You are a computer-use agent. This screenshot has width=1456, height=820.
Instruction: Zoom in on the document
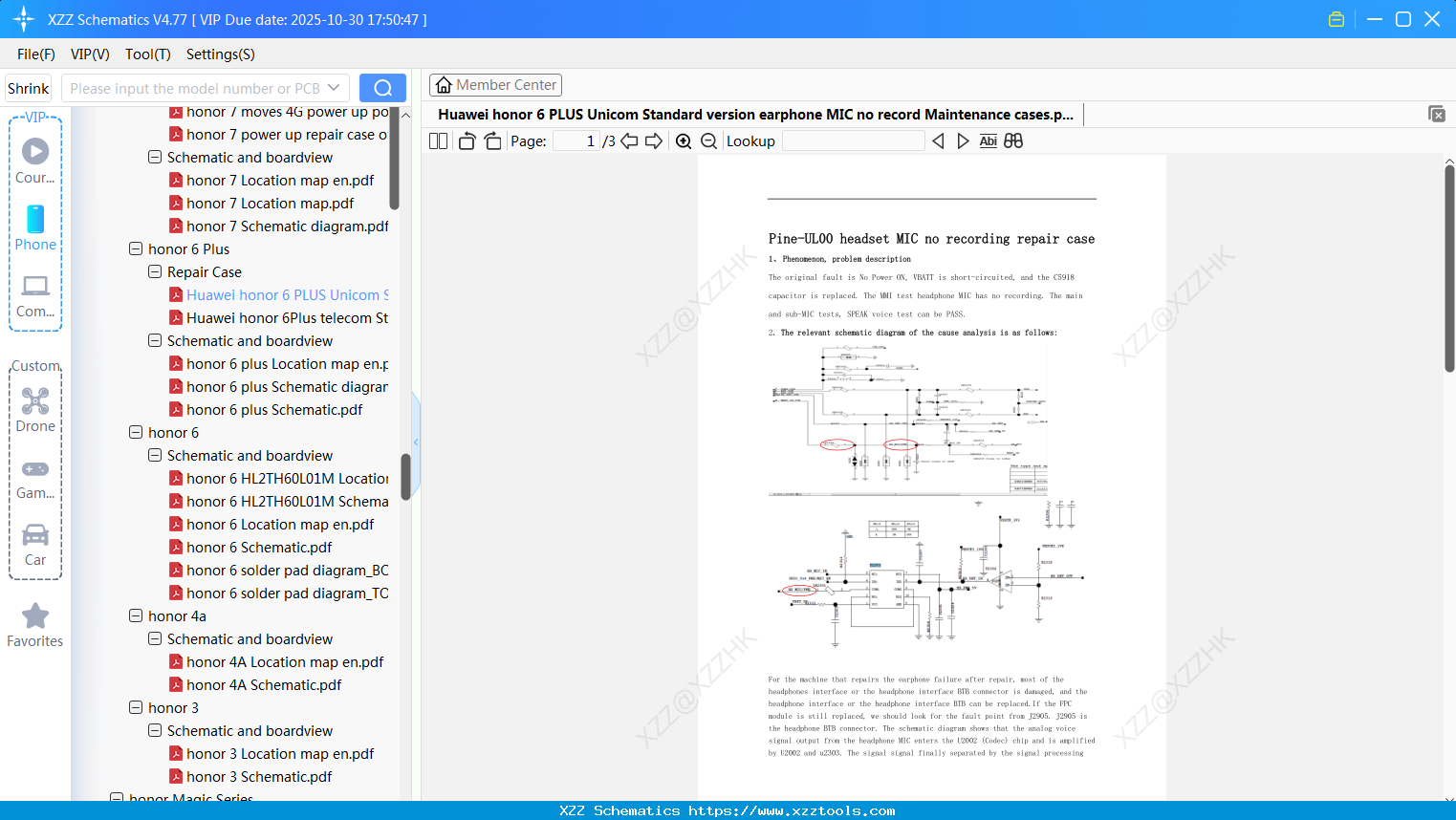pos(684,141)
